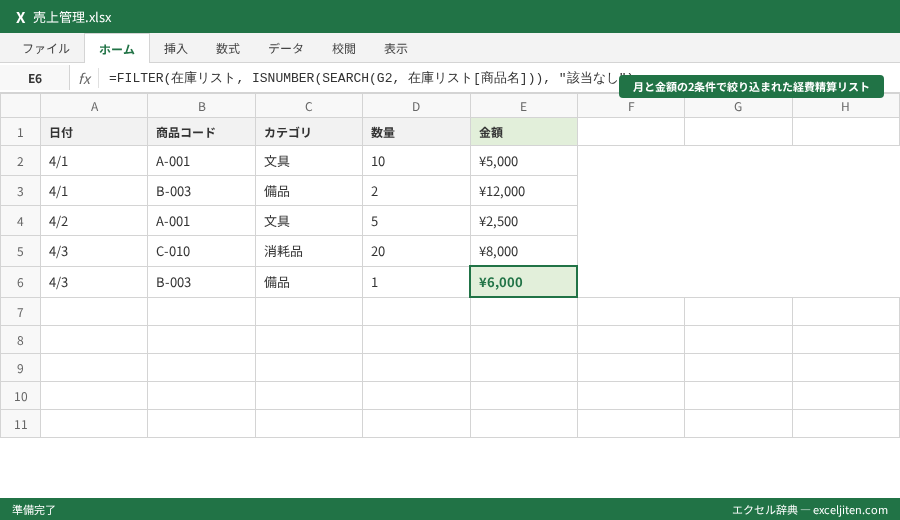Click the 4/2 date cell
The image size is (900, 520).
(x=94, y=221)
